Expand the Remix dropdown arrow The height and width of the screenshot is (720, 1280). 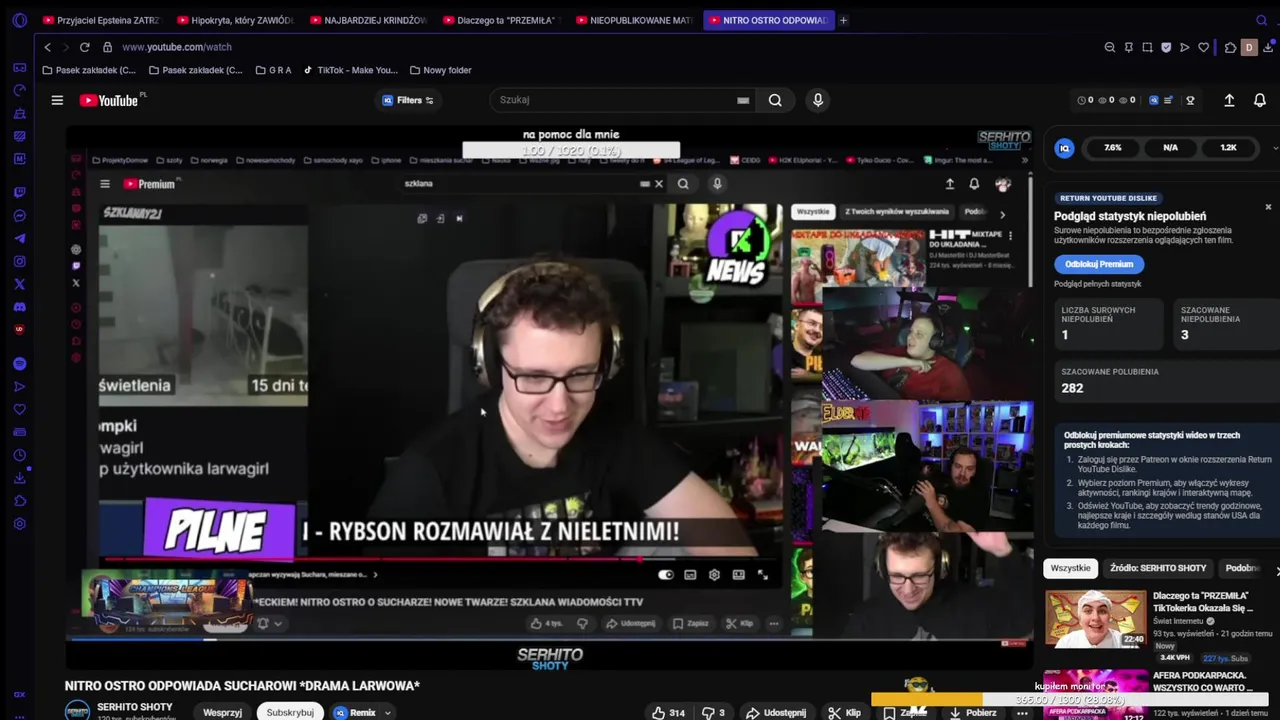tap(387, 712)
